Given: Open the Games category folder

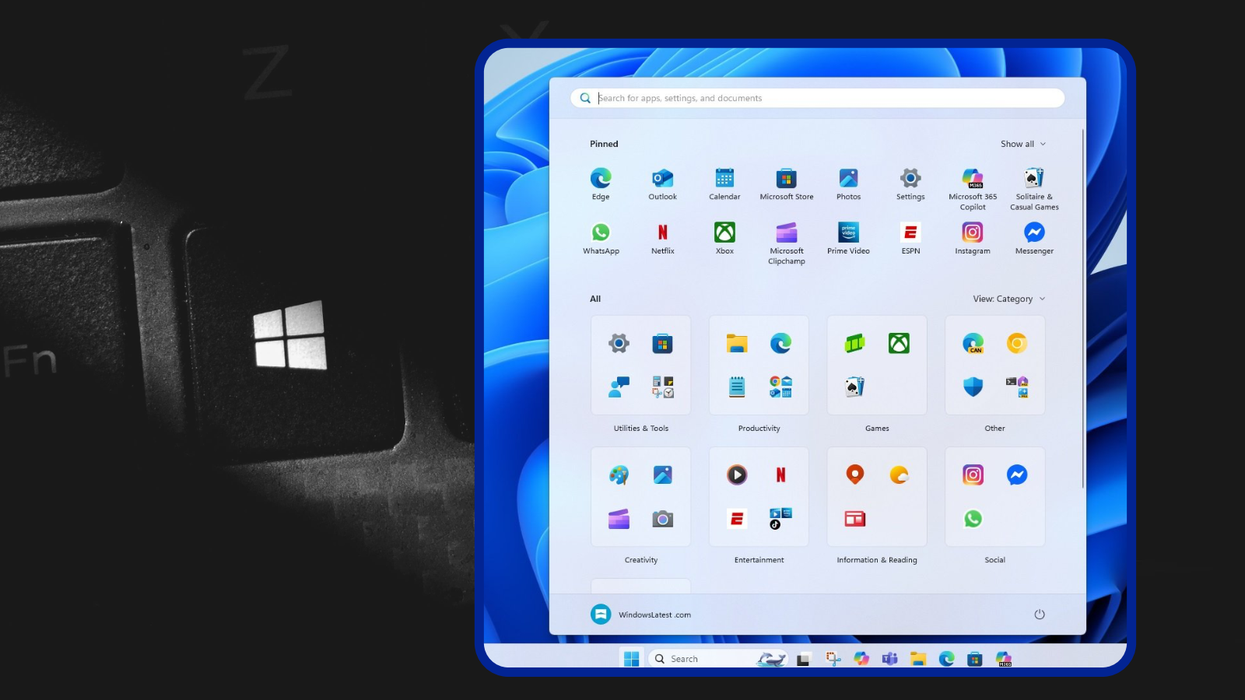Looking at the screenshot, I should tap(877, 365).
